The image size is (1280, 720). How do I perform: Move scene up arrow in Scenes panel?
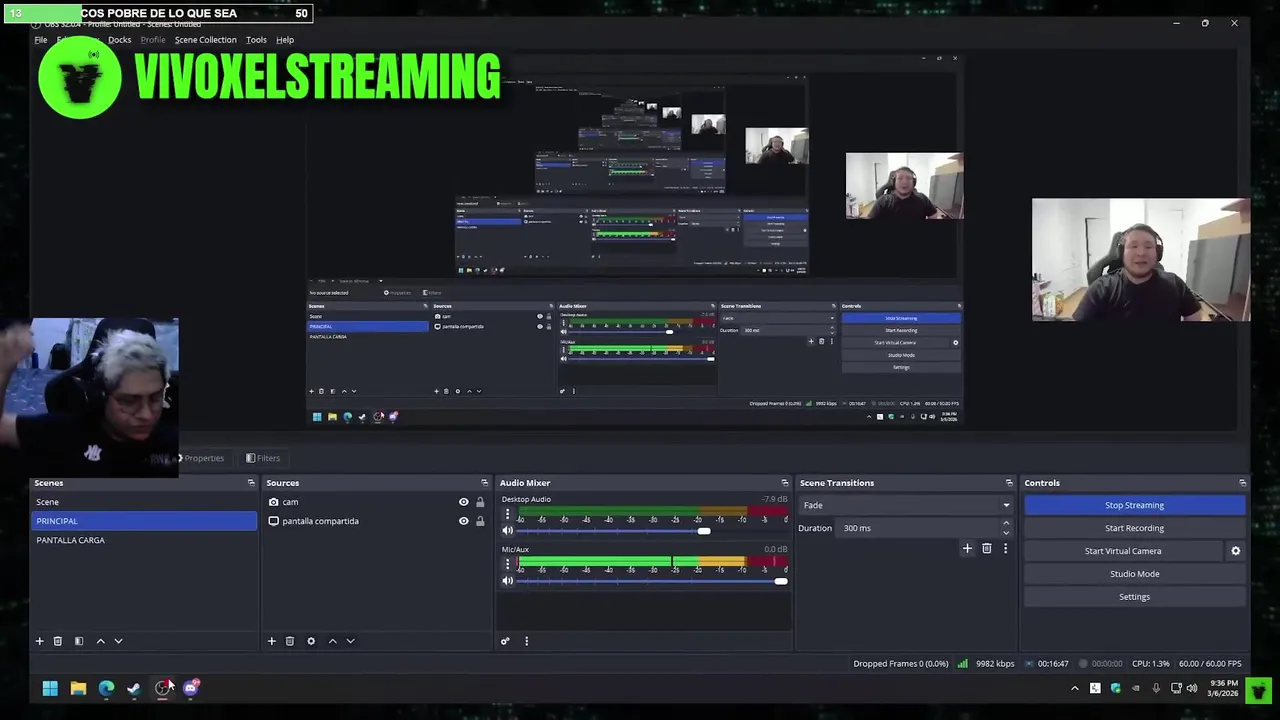[x=100, y=641]
